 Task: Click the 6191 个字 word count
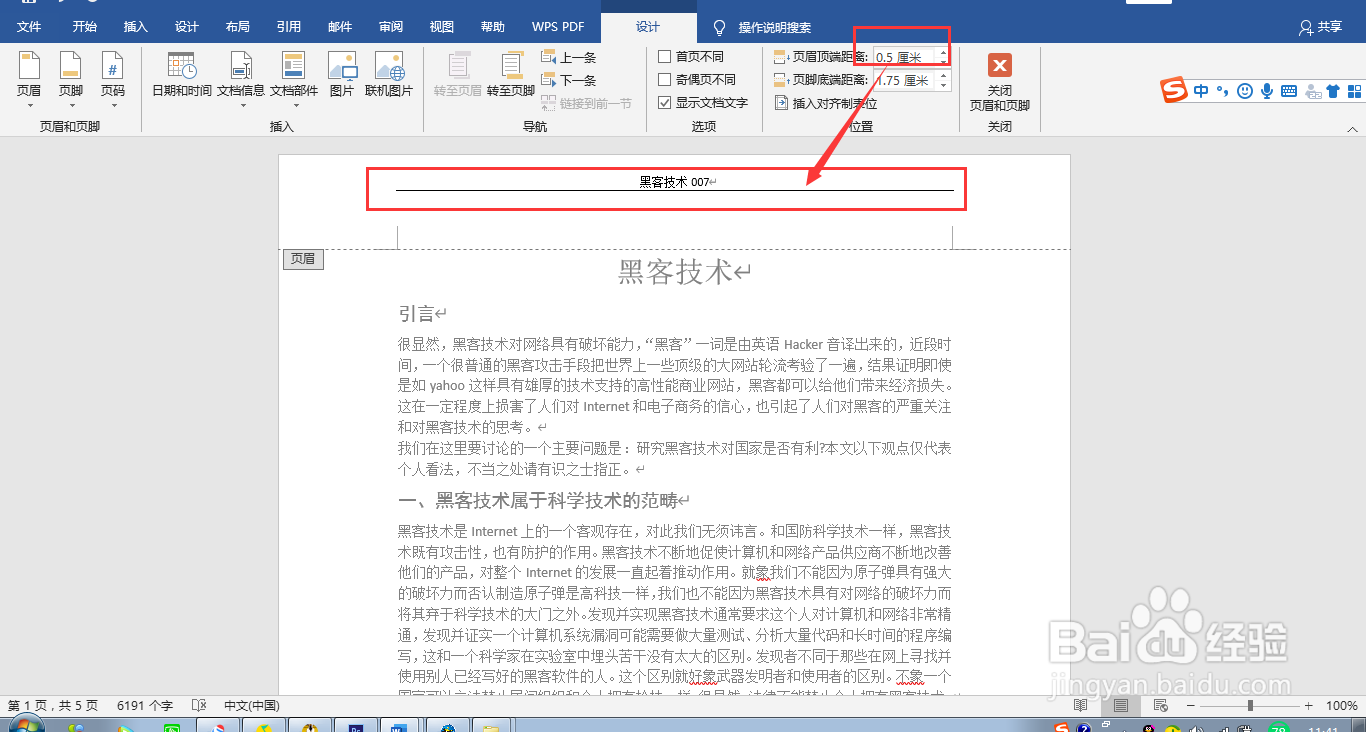coord(145,705)
